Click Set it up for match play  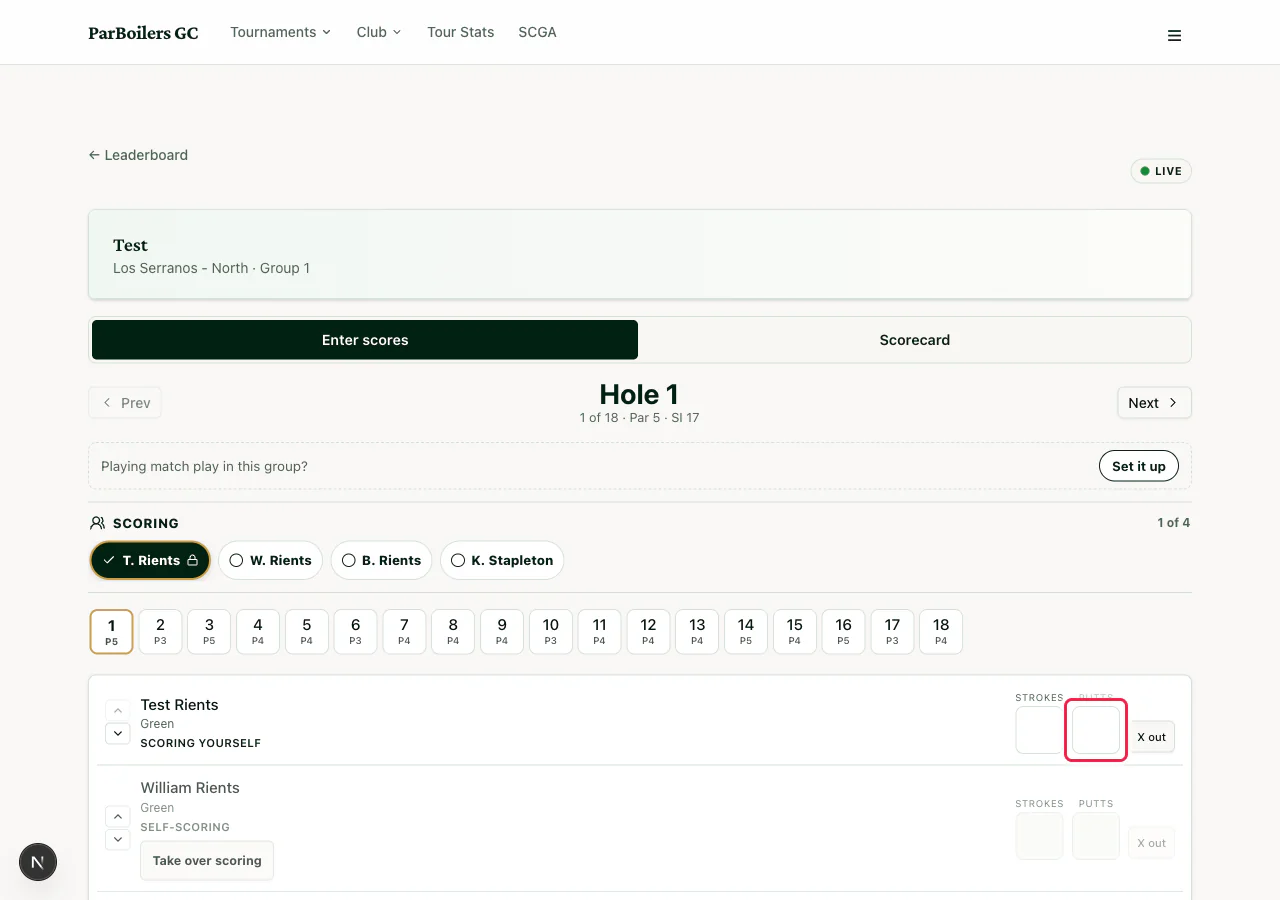(x=1139, y=466)
